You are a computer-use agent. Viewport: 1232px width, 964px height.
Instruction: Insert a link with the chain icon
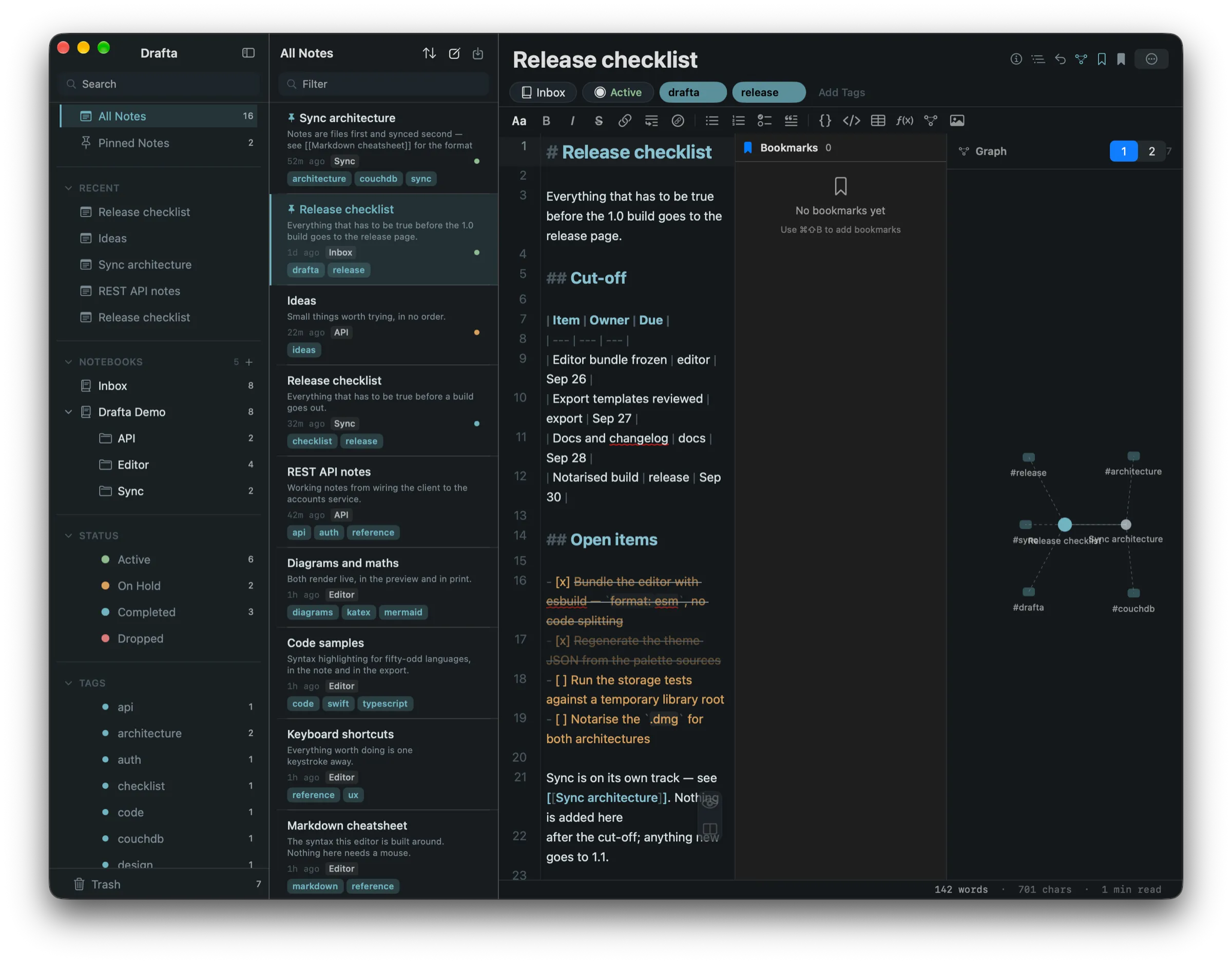[x=625, y=121]
